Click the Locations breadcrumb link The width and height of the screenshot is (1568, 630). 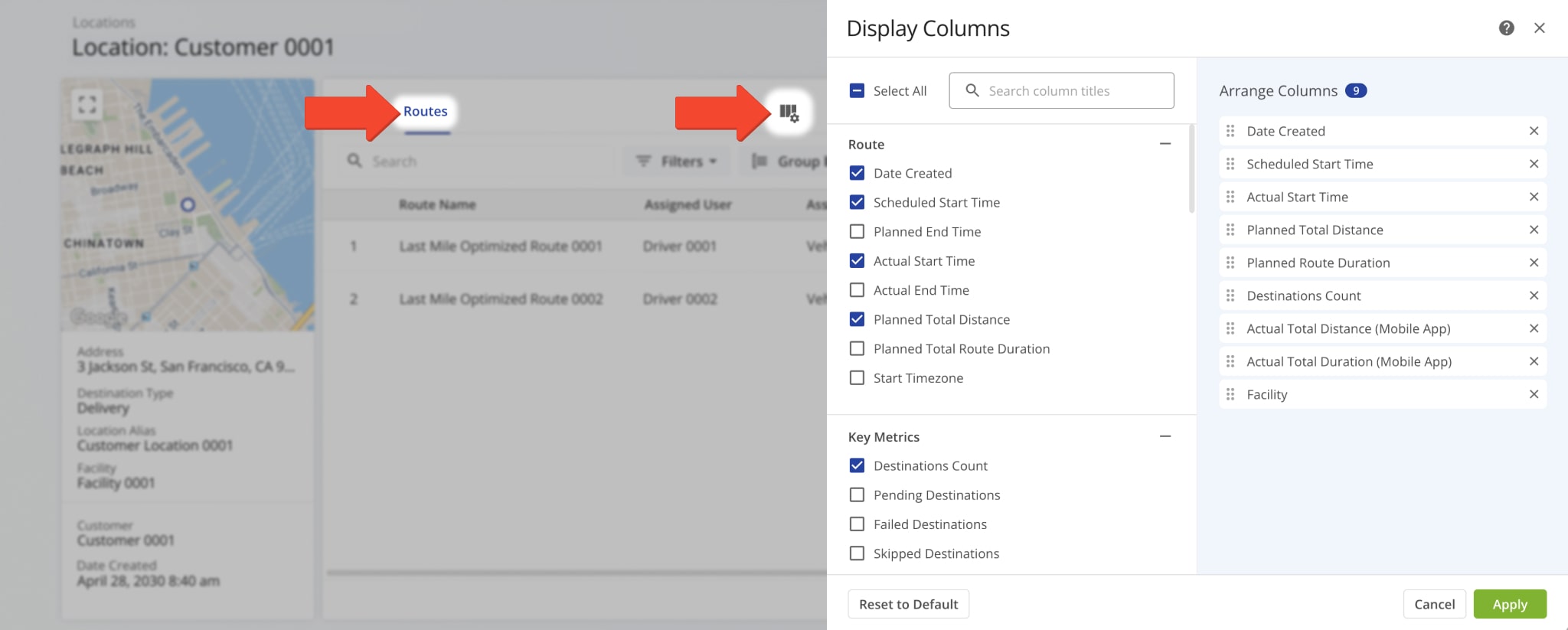(103, 22)
